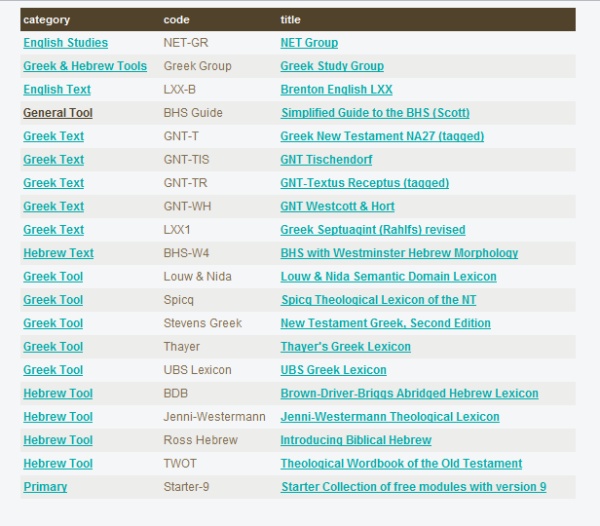
Task: Click Greek Text in the GNT-TIS row
Action: click(x=54, y=160)
